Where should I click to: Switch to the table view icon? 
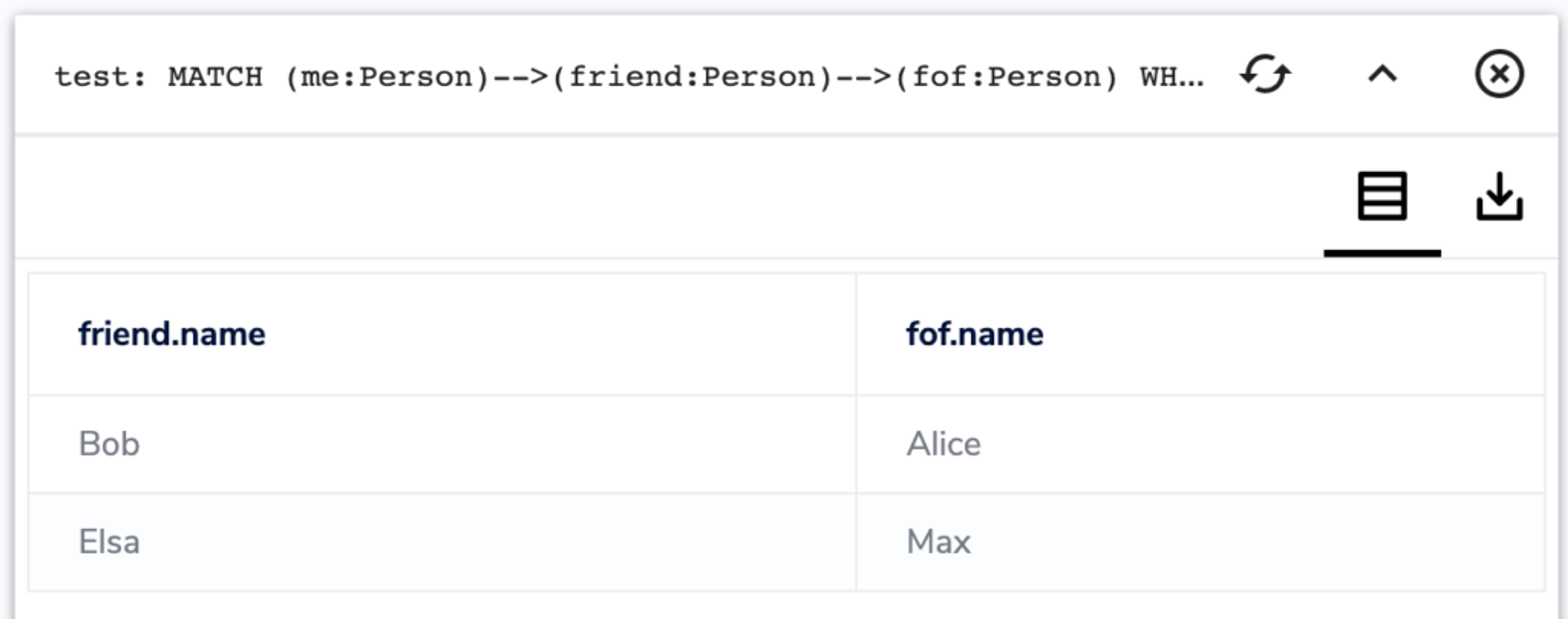(x=1382, y=196)
